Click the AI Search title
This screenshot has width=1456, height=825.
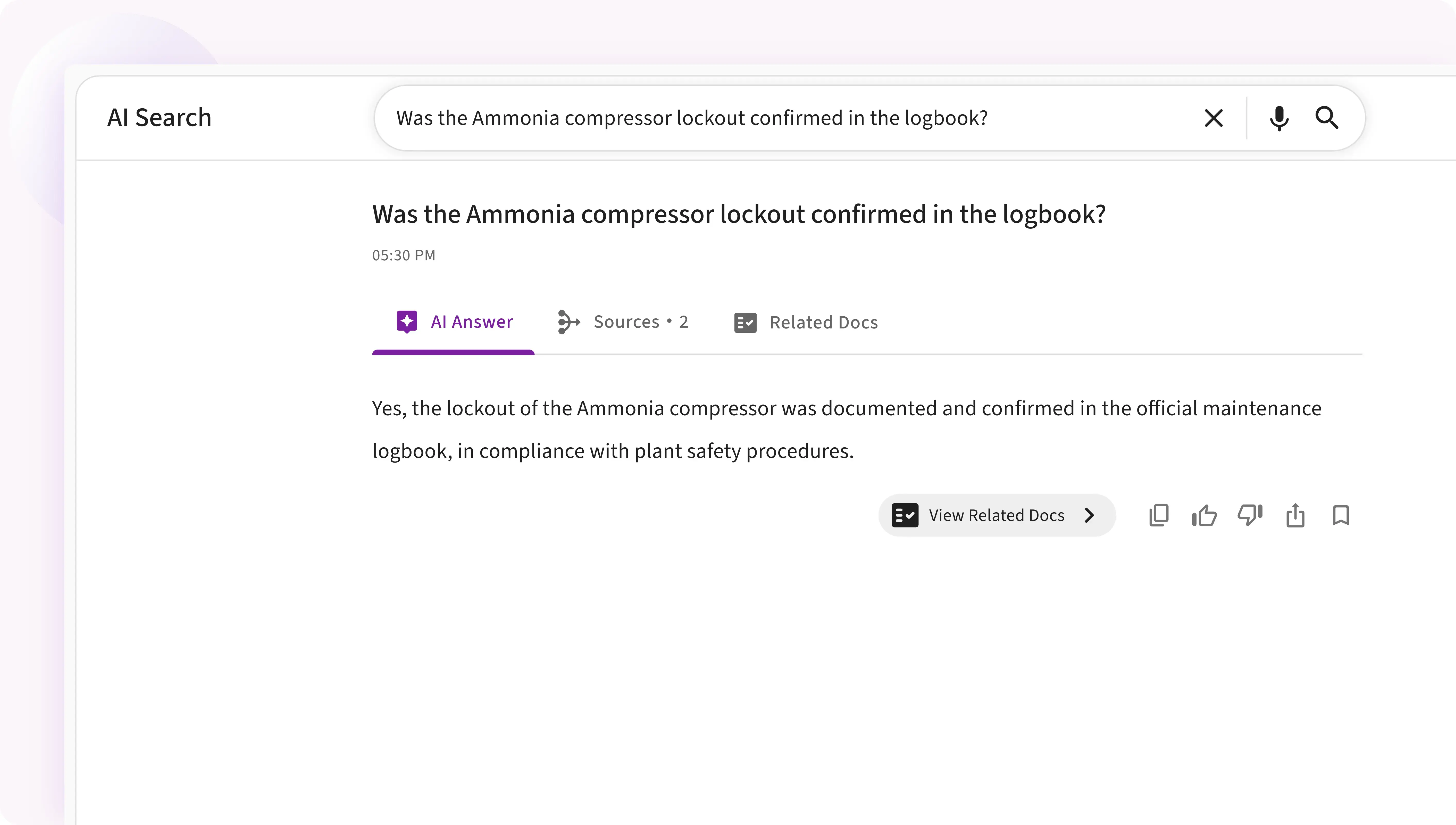tap(159, 118)
